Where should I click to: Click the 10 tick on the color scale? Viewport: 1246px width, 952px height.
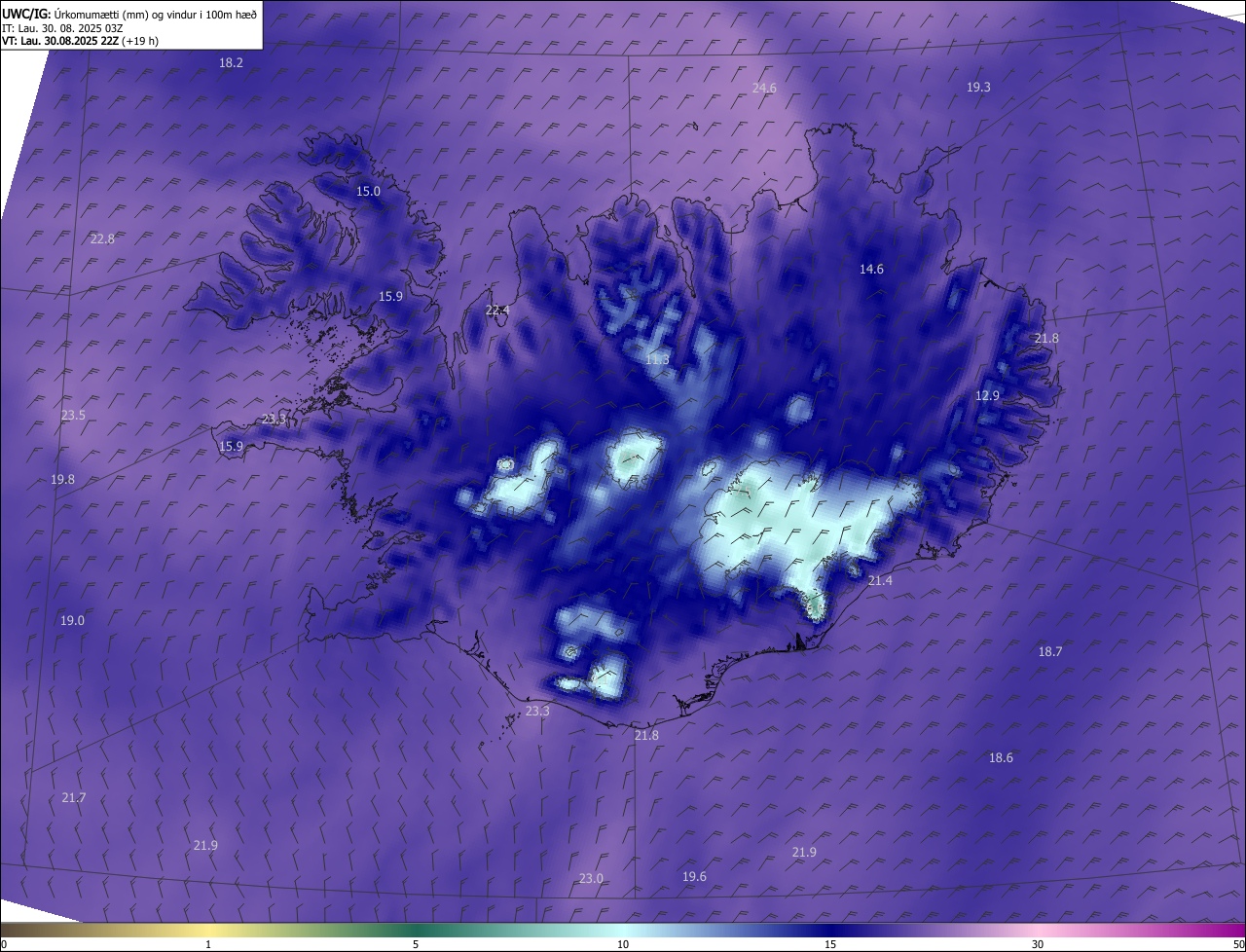tap(623, 944)
